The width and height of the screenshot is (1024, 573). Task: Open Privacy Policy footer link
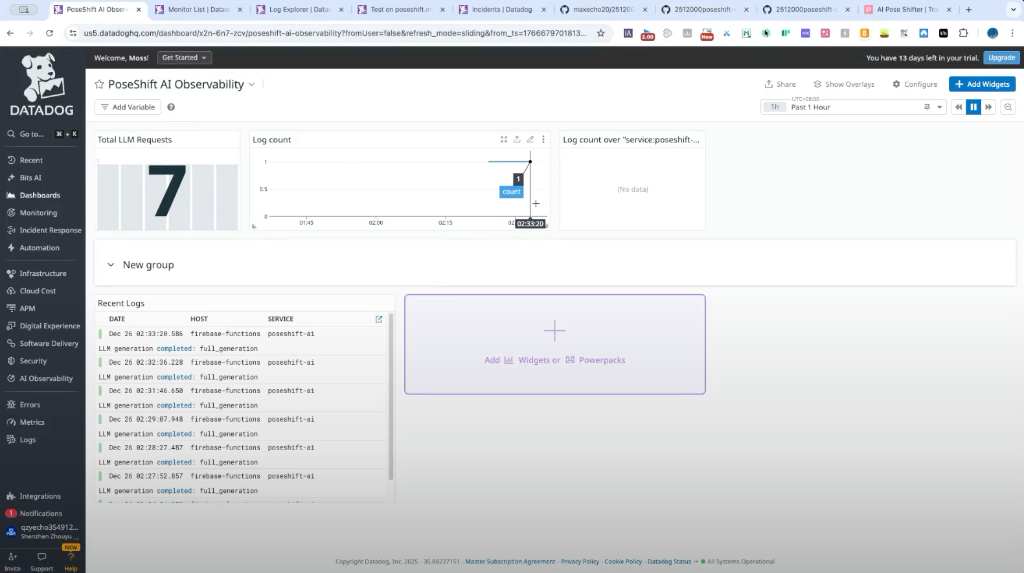click(x=580, y=561)
